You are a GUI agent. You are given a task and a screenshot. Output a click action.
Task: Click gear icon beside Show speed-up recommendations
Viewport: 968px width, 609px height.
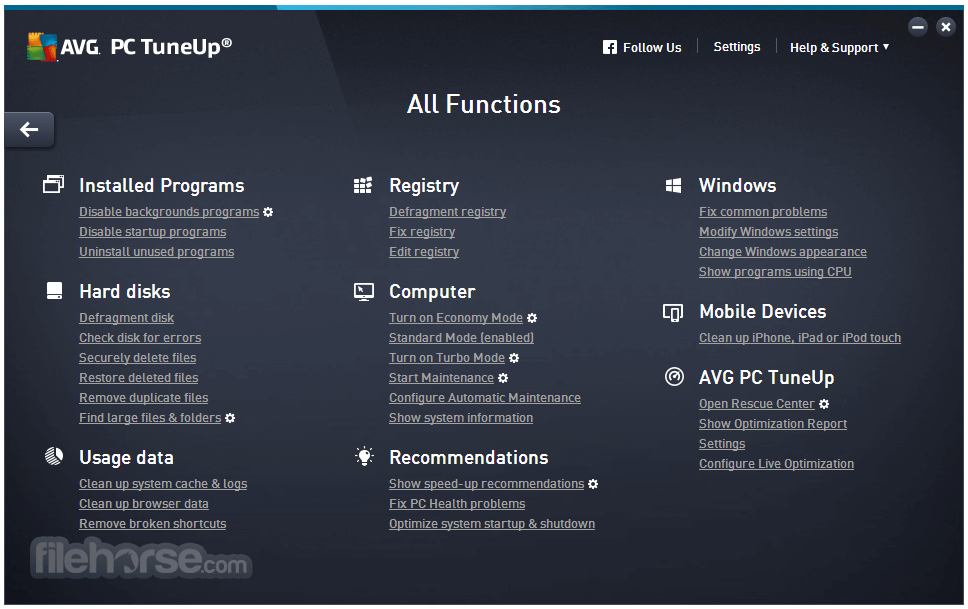coord(593,484)
